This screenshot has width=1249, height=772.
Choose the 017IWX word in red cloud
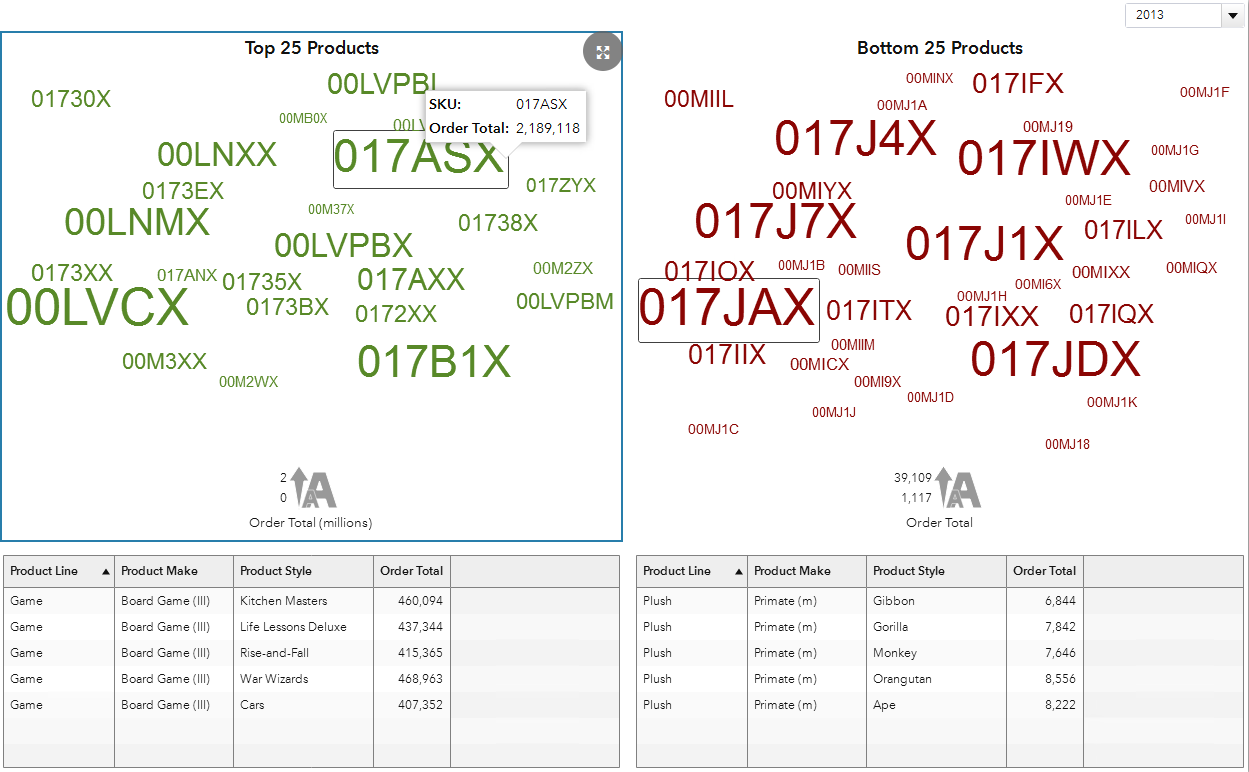click(x=1044, y=159)
